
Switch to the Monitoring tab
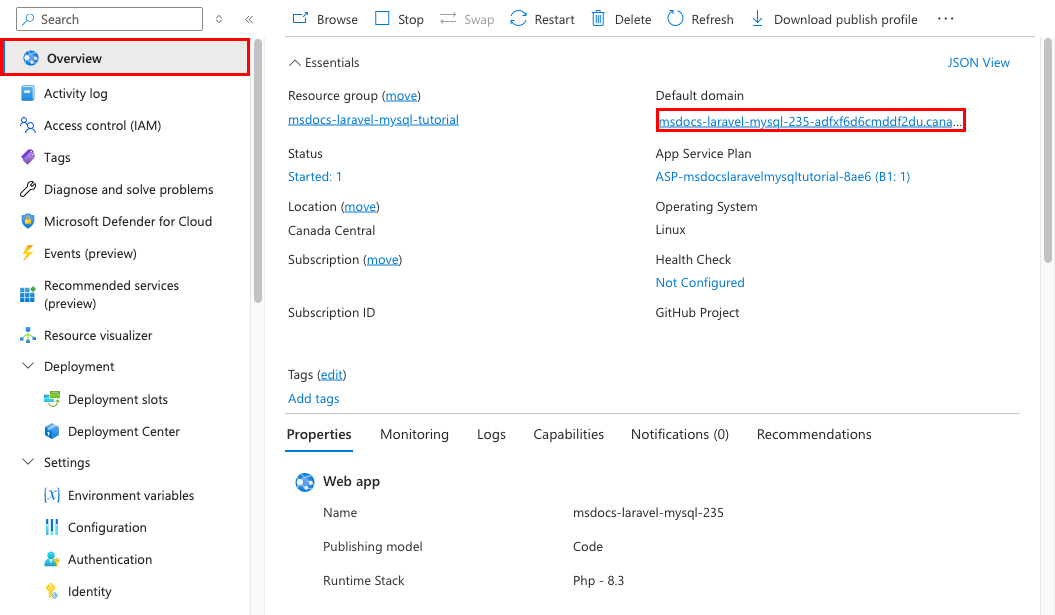click(x=414, y=434)
